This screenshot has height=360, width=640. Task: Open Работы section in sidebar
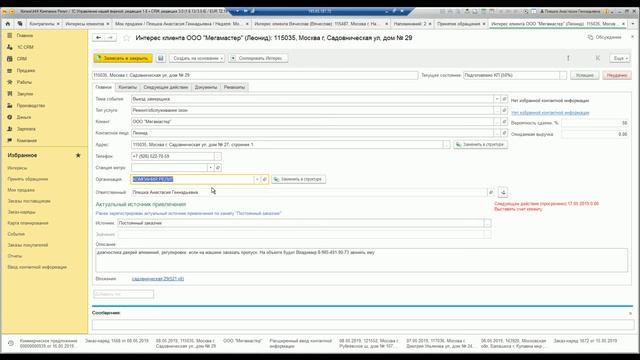(24, 82)
